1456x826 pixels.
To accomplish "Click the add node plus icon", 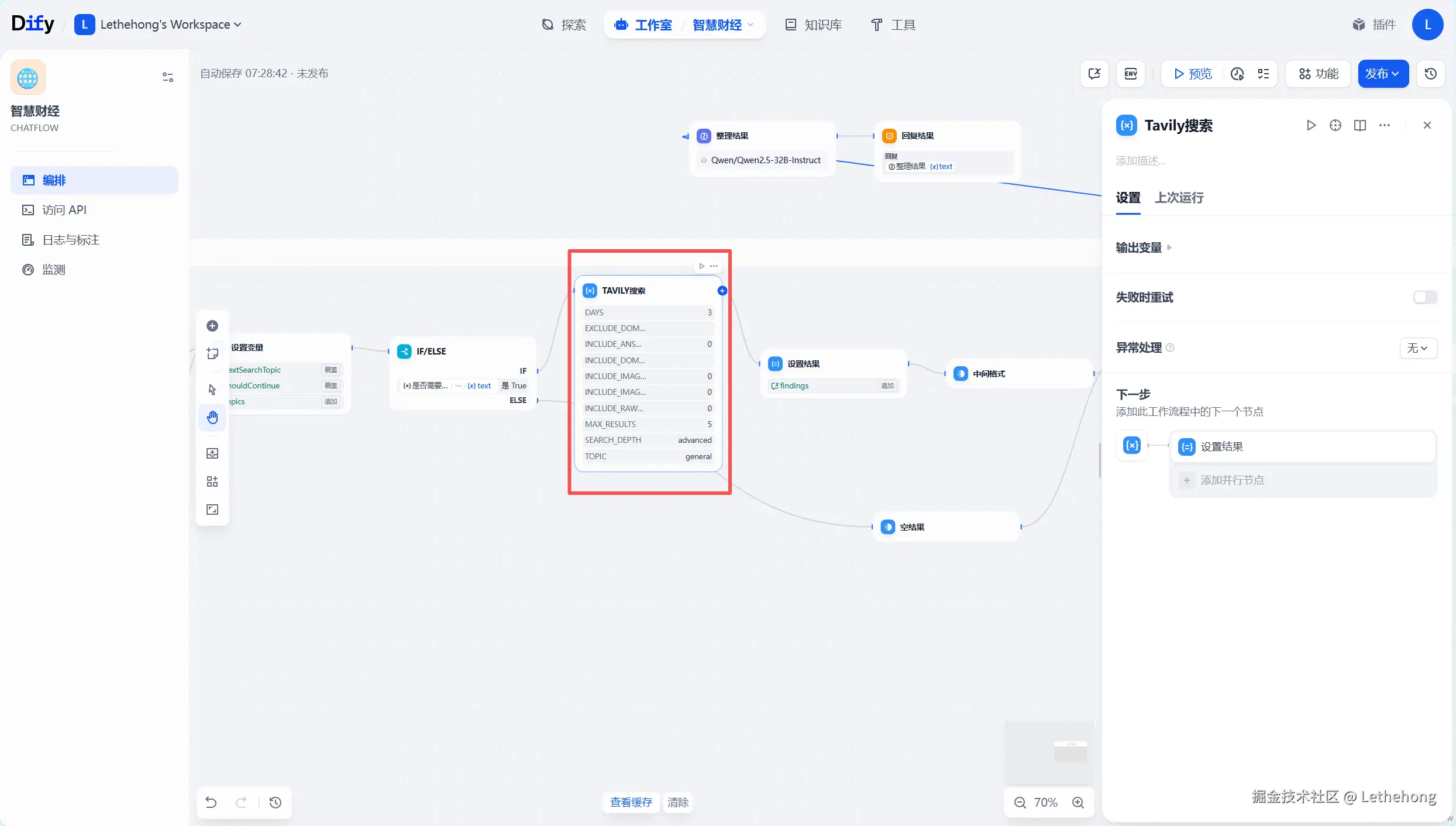I will coord(212,326).
